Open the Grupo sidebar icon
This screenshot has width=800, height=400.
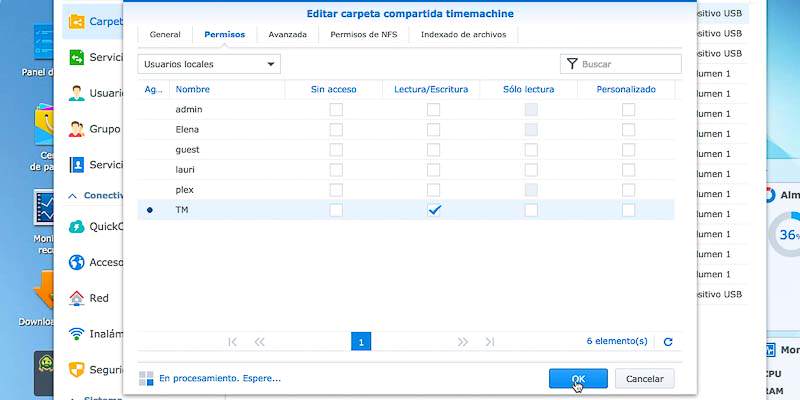[77, 129]
